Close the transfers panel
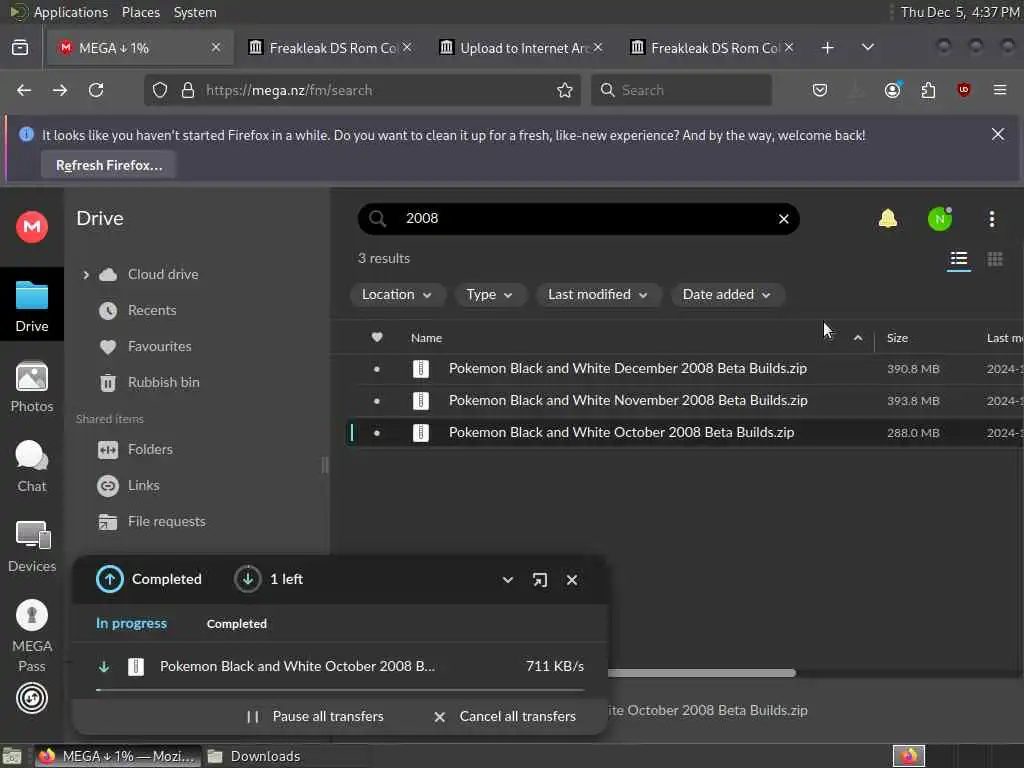Image resolution: width=1024 pixels, height=768 pixels. [x=571, y=580]
